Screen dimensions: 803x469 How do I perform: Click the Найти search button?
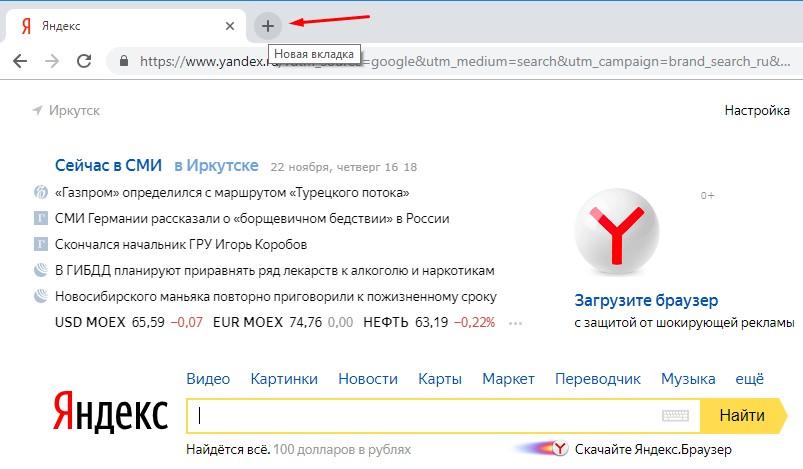[743, 416]
